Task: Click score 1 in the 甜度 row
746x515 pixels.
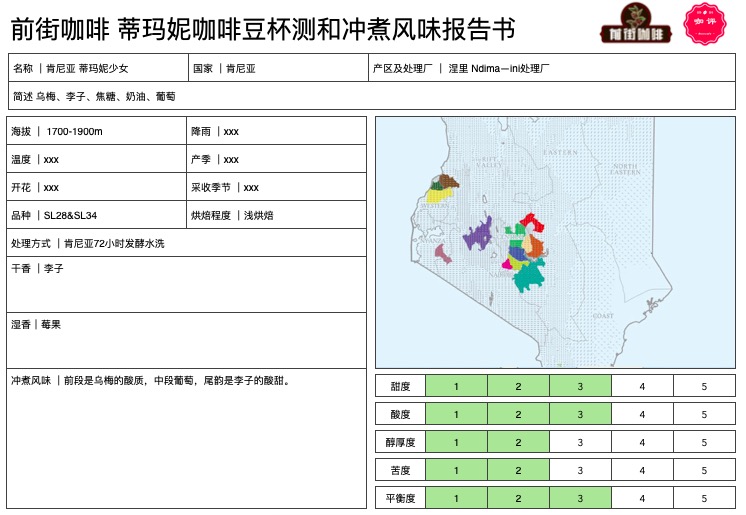Action: click(456, 386)
